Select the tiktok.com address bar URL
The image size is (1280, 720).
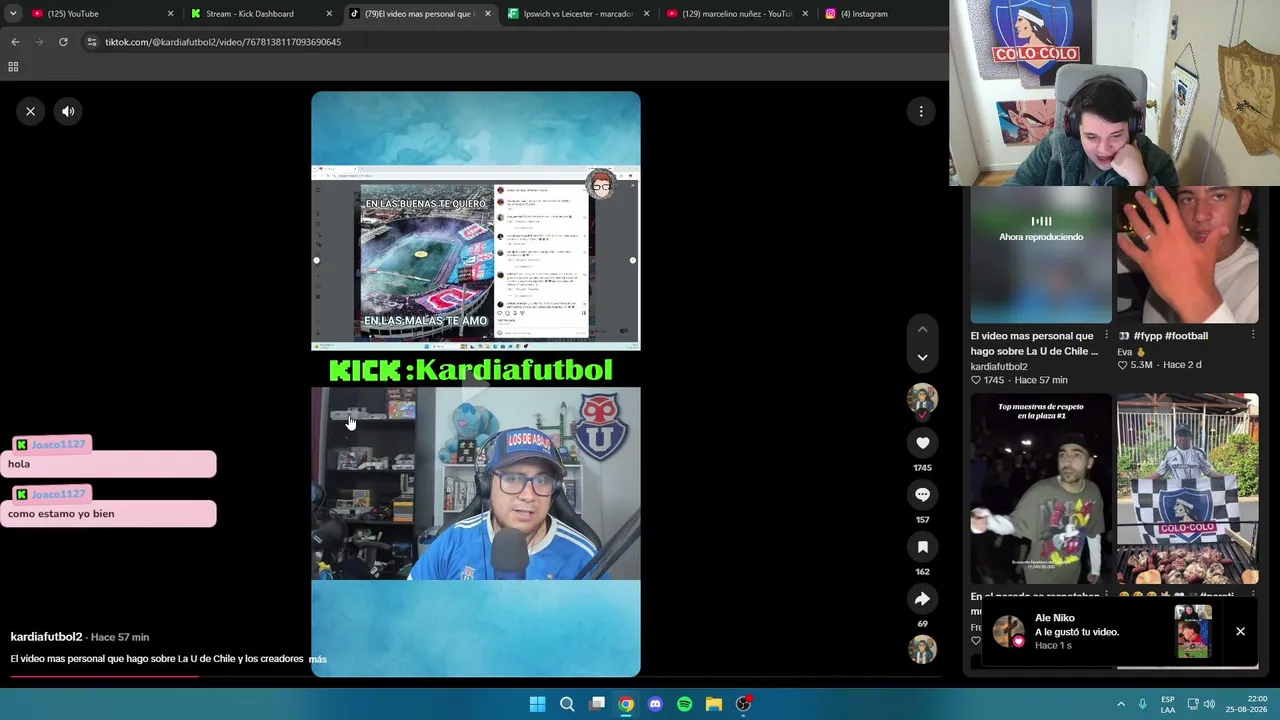(223, 42)
